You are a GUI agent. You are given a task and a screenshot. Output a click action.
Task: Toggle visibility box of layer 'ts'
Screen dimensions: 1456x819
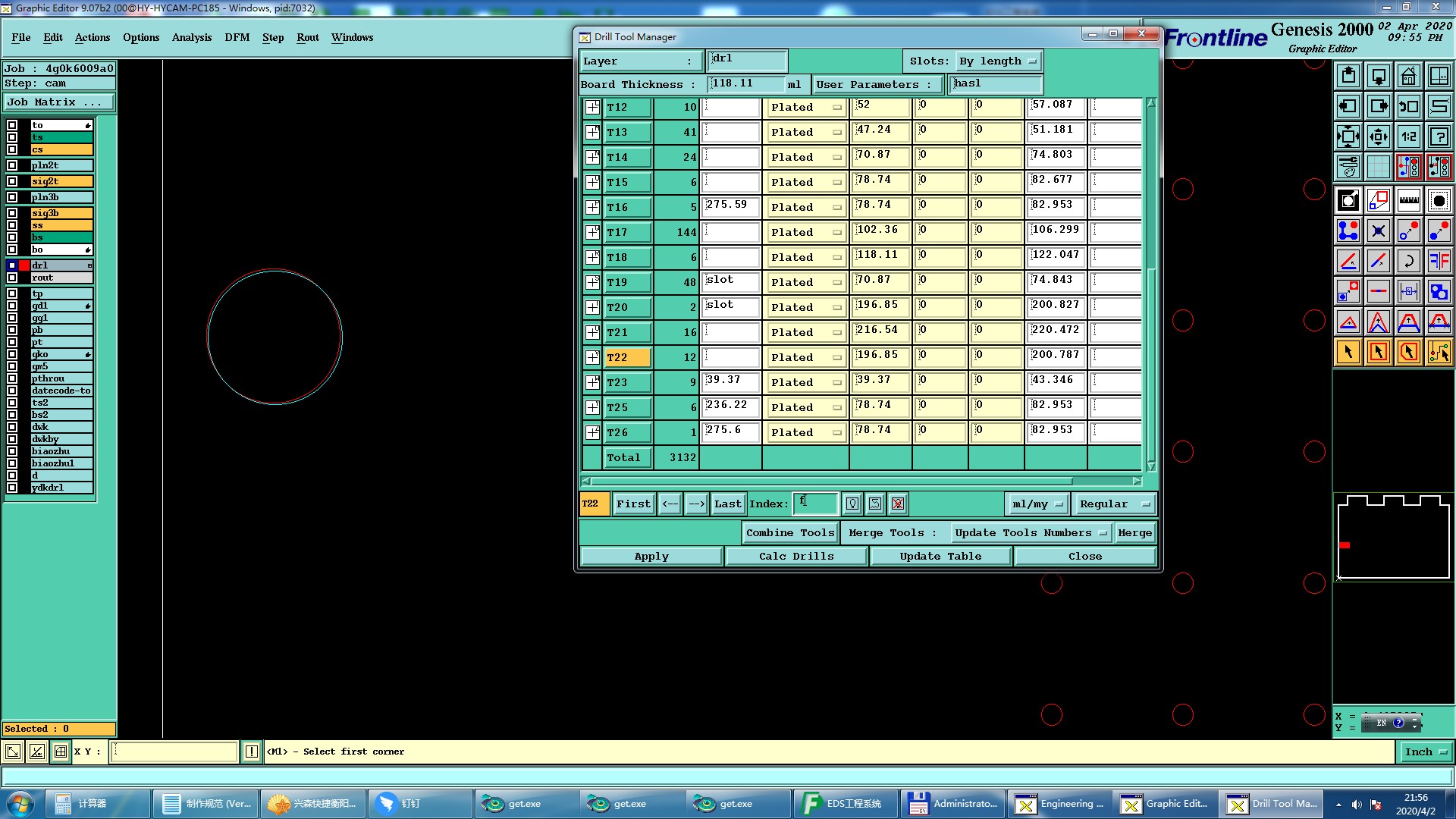coord(12,137)
